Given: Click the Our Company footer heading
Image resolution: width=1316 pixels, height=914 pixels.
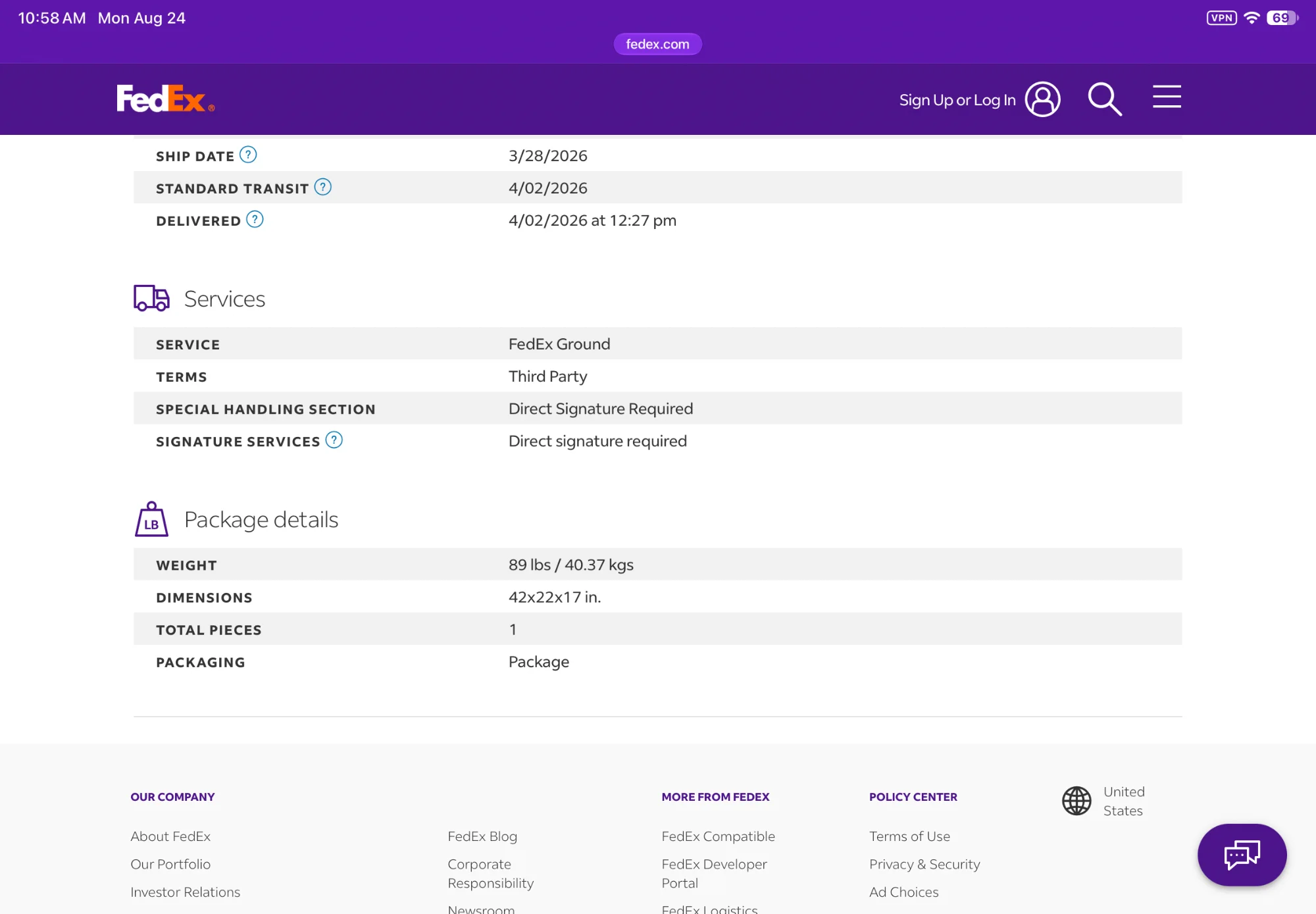Looking at the screenshot, I should coord(173,797).
